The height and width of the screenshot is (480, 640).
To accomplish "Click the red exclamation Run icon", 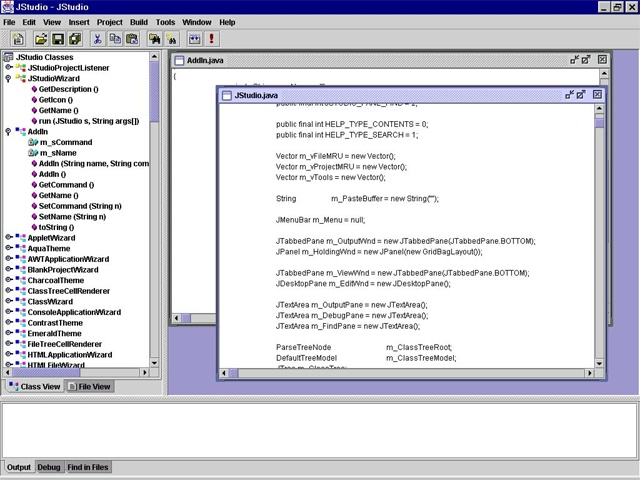I will point(211,39).
